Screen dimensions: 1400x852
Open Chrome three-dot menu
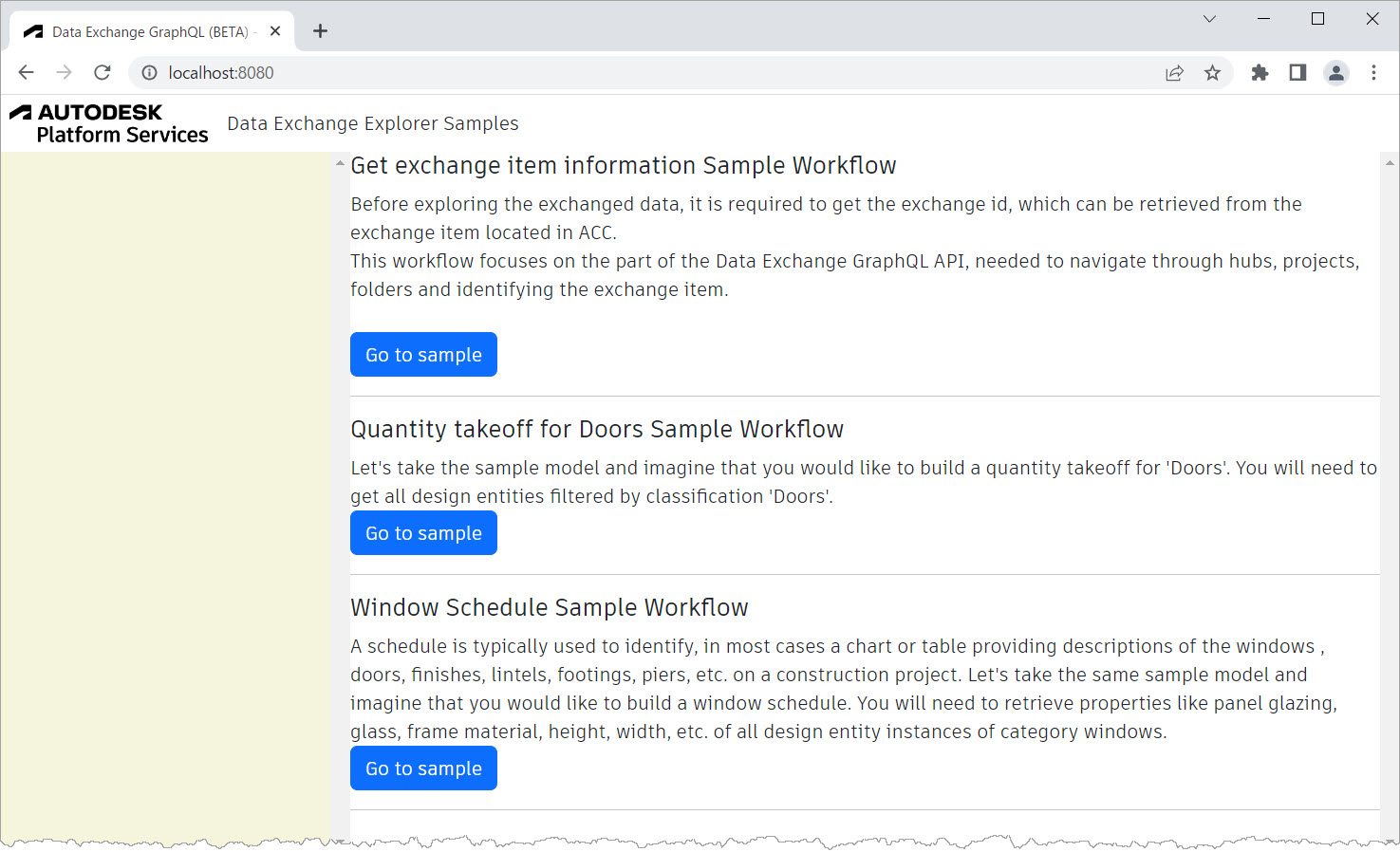point(1373,73)
